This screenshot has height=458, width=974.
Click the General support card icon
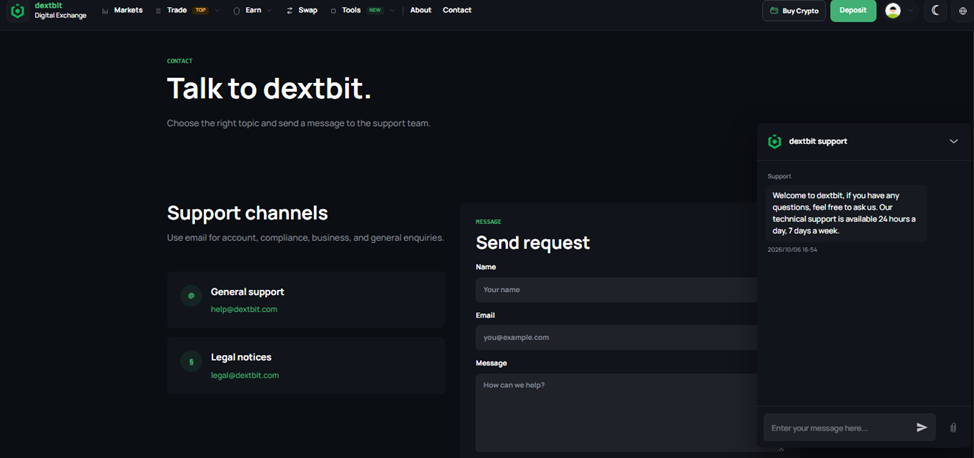(191, 296)
